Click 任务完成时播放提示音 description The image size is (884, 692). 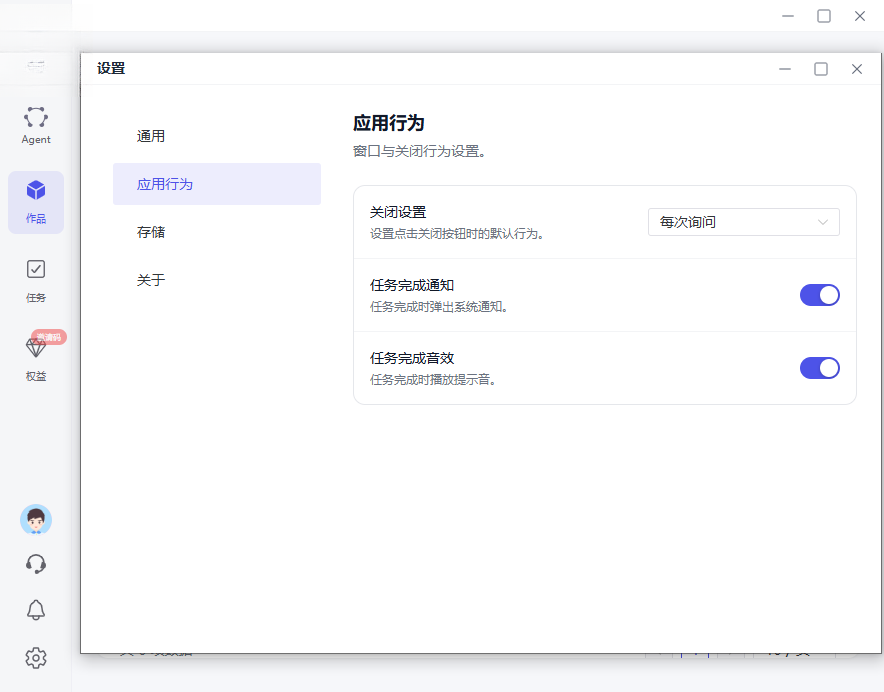[x=433, y=380]
